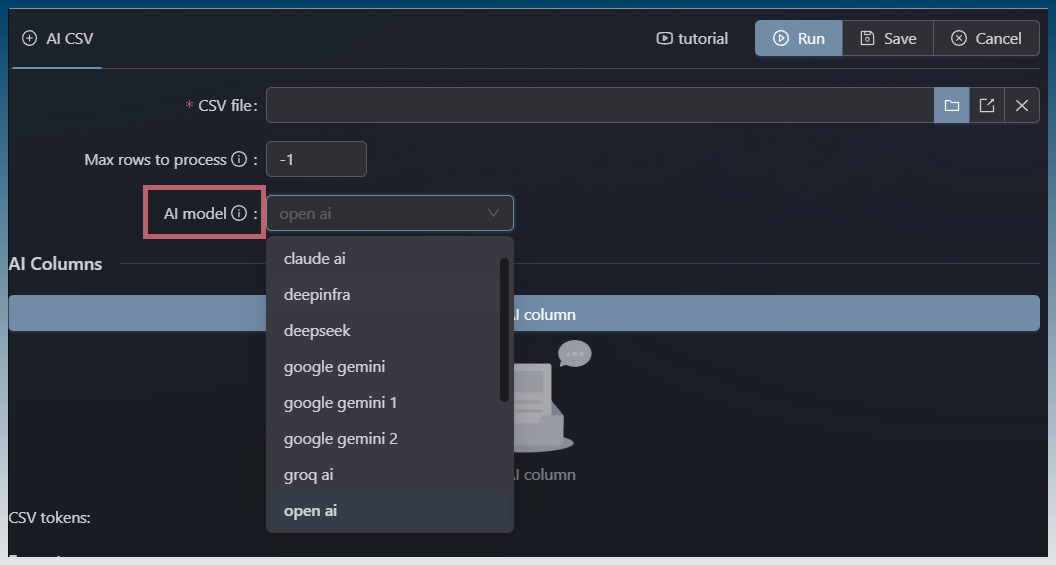Click the dropdown list scrollbar

point(504,330)
